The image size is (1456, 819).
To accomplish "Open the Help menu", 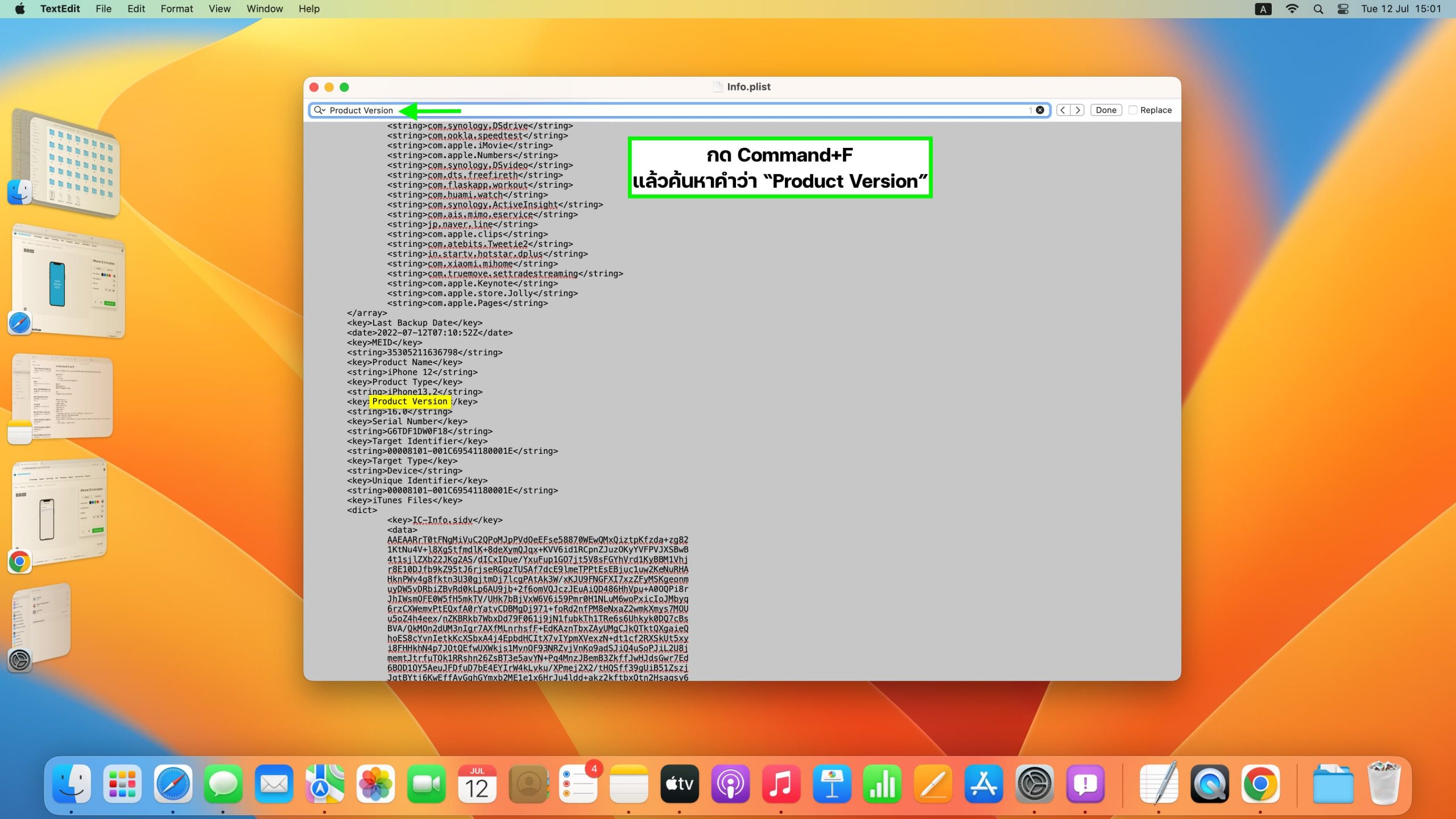I will 309,9.
